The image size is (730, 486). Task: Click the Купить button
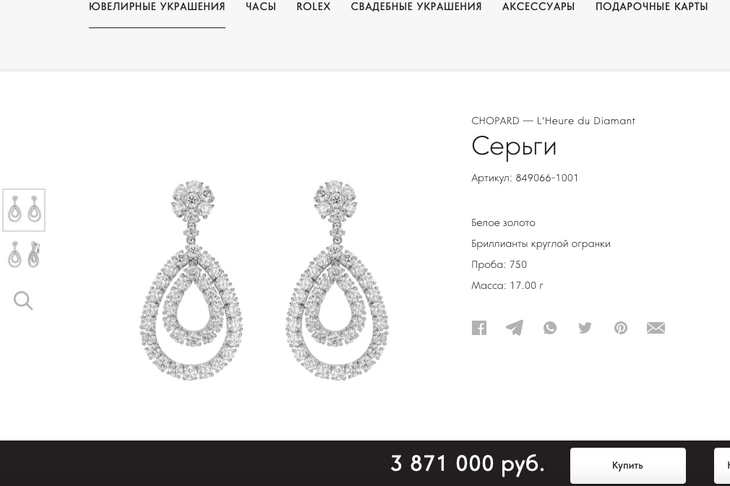point(628,465)
